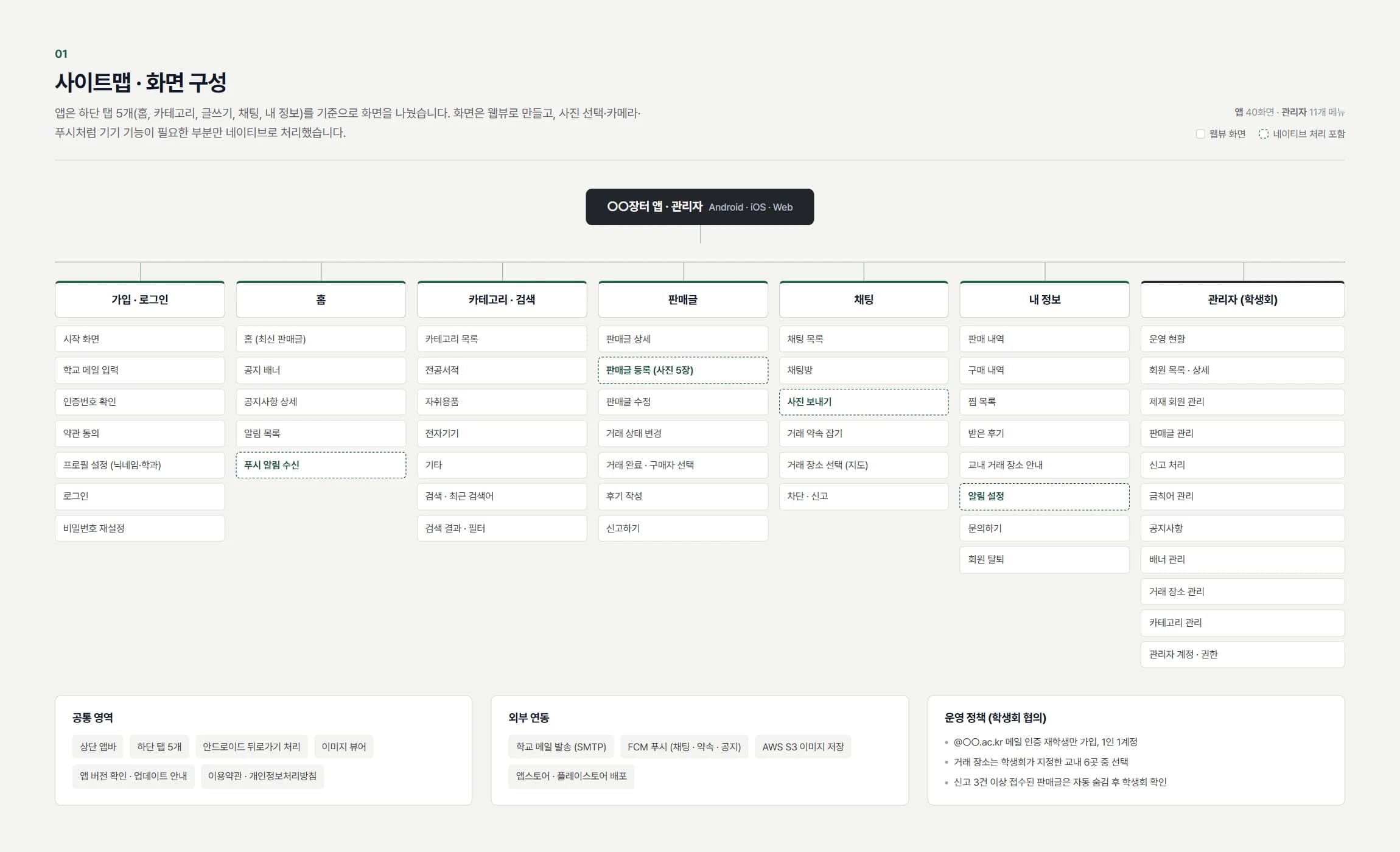This screenshot has height=852, width=1400.
Task: Select the 비밀번호 재설정 box
Action: tap(140, 528)
